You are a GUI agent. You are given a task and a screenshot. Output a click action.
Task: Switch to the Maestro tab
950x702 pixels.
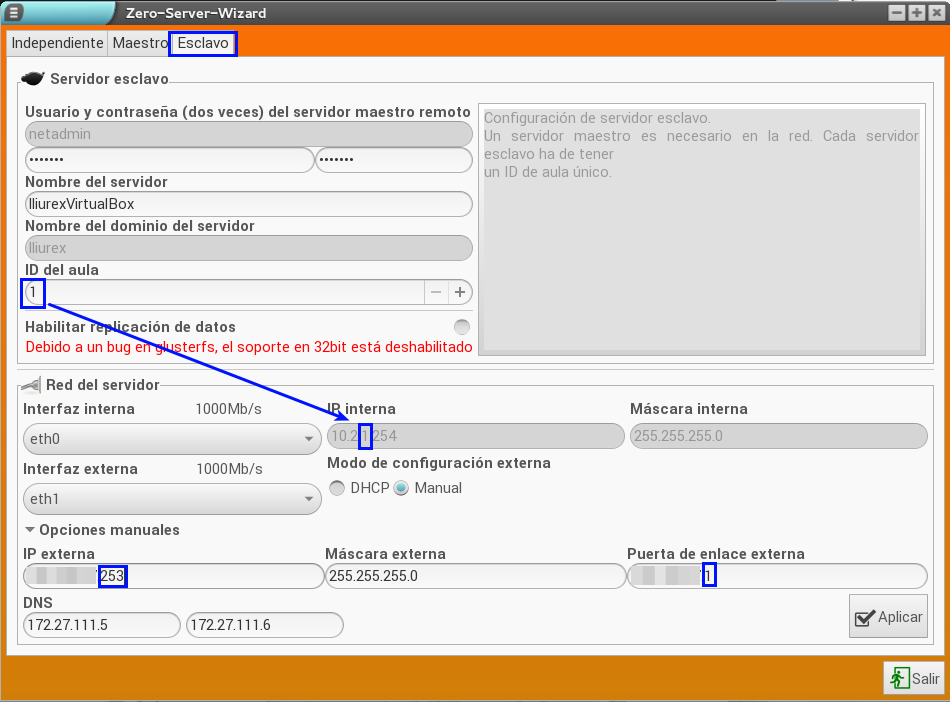tap(140, 44)
